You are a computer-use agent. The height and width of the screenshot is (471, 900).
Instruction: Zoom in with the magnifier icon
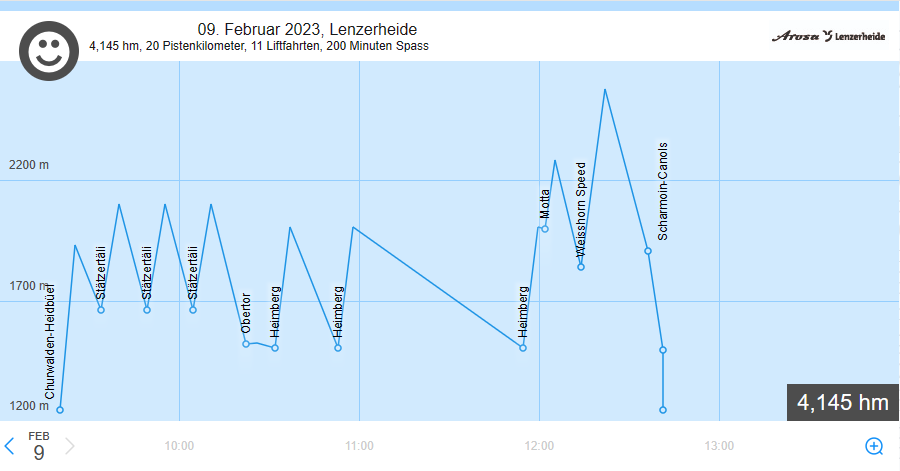point(873,446)
